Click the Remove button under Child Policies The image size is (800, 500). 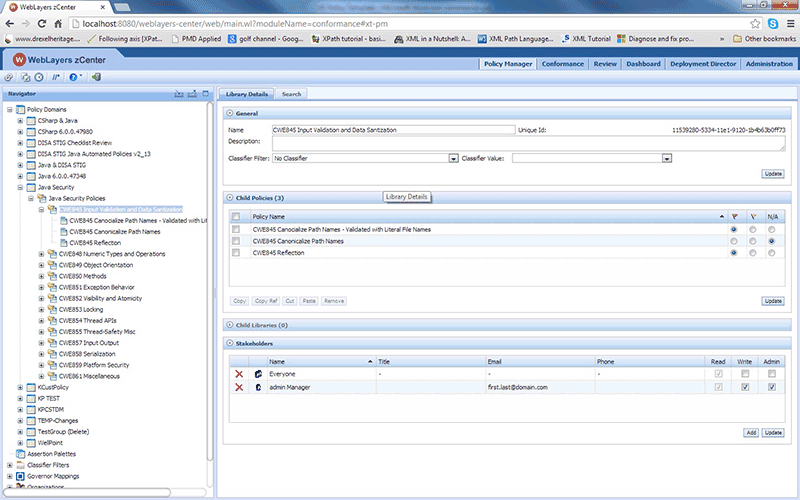click(x=334, y=301)
